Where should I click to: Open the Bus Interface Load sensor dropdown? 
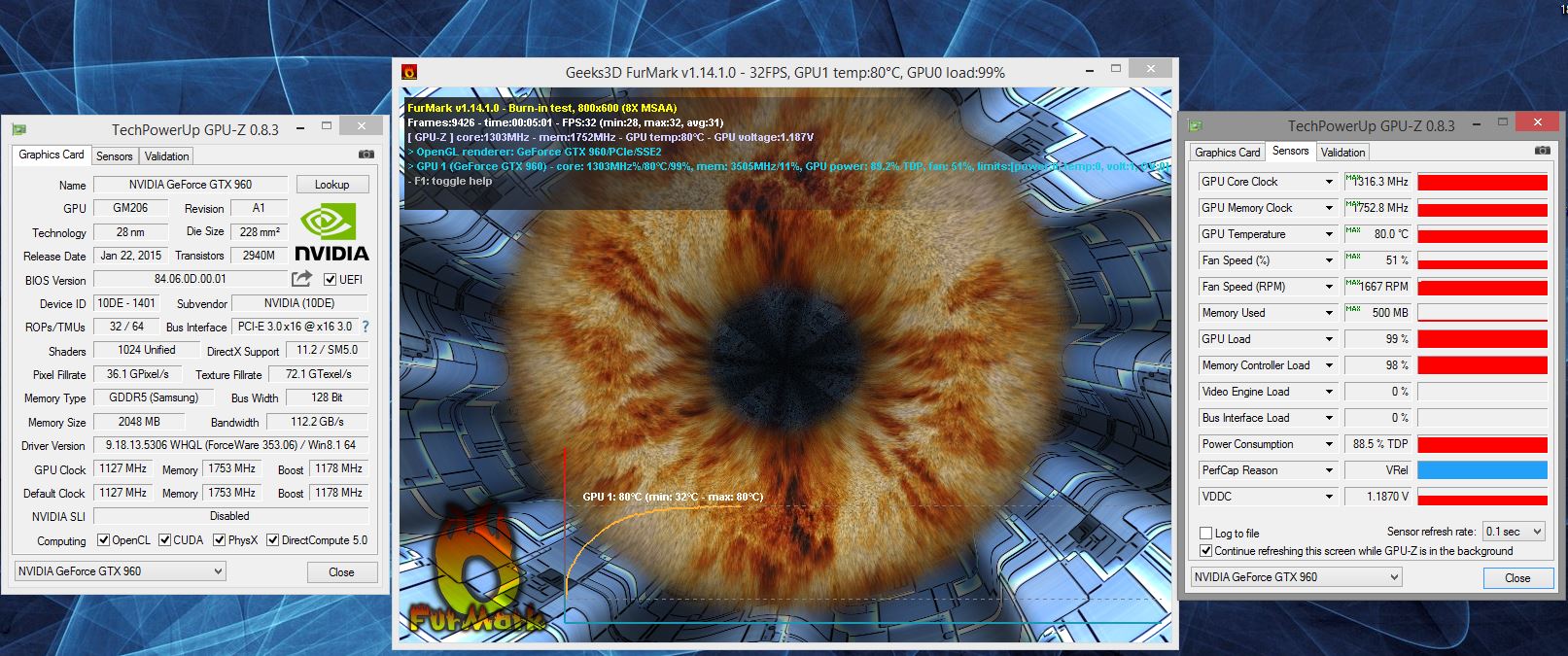(x=1329, y=418)
